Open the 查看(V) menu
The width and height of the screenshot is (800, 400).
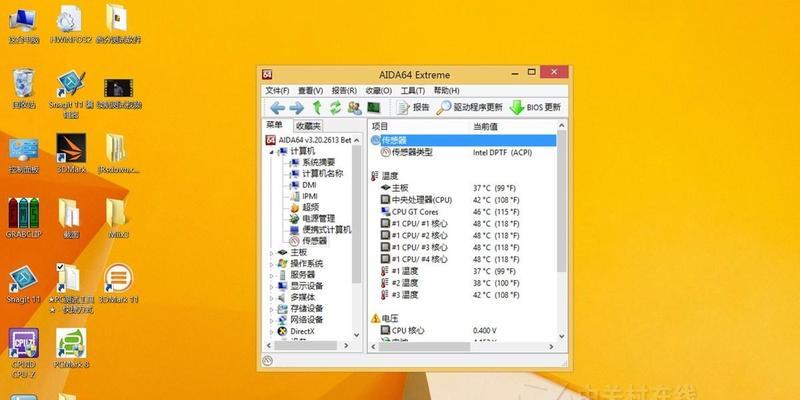tap(311, 90)
